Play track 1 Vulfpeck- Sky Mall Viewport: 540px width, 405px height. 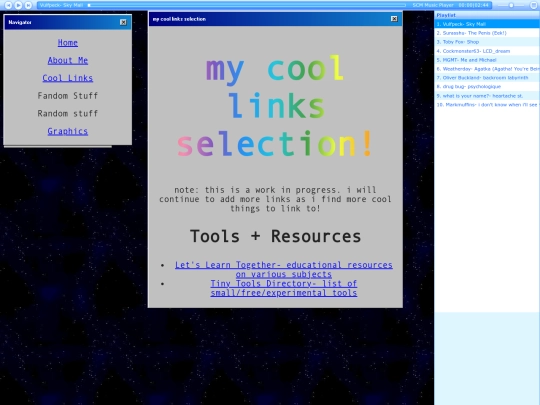(487, 24)
